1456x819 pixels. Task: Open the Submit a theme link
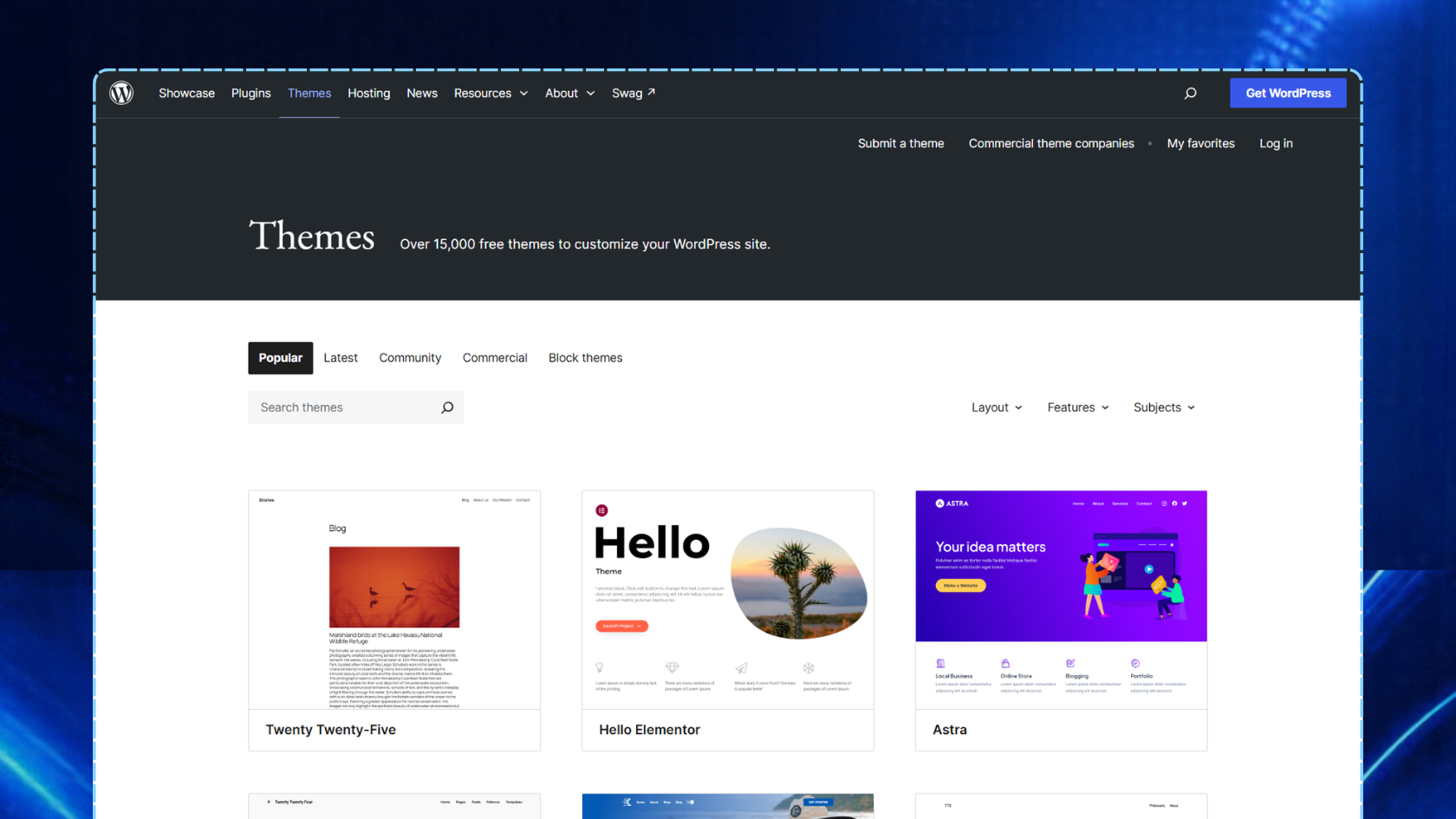pos(900,143)
